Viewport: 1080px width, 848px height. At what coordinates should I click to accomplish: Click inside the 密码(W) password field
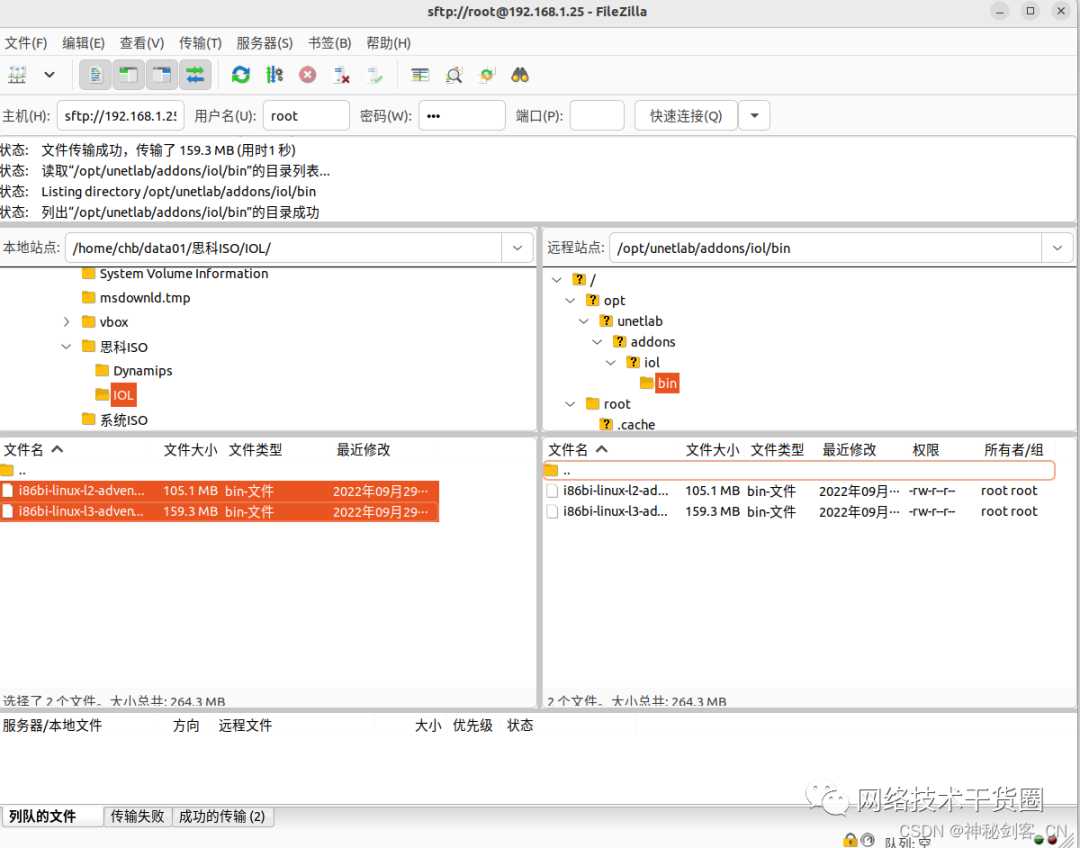click(461, 115)
